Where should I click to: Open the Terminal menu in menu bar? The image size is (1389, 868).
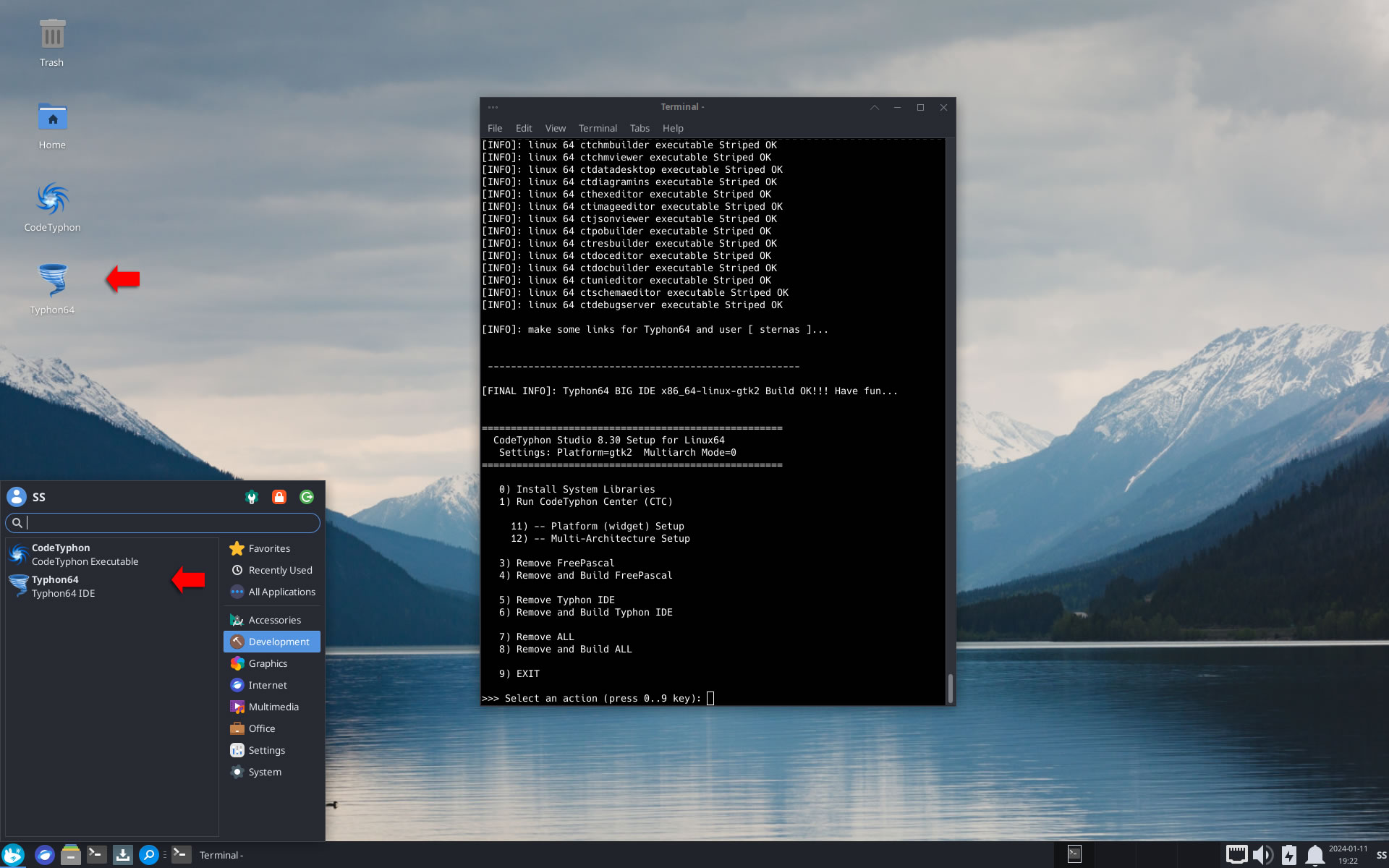click(598, 128)
